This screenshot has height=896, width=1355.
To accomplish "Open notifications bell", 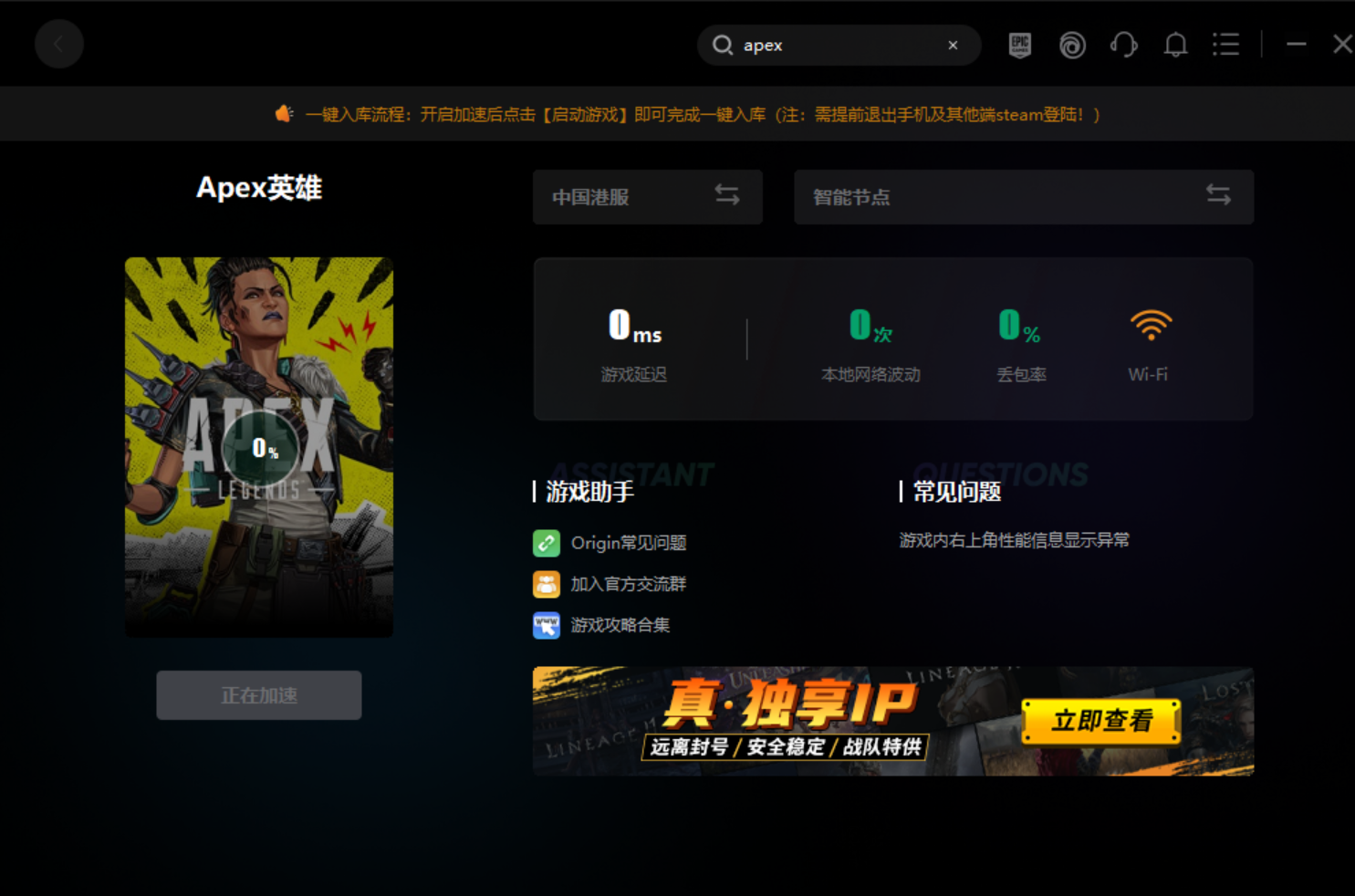I will pos(1176,45).
